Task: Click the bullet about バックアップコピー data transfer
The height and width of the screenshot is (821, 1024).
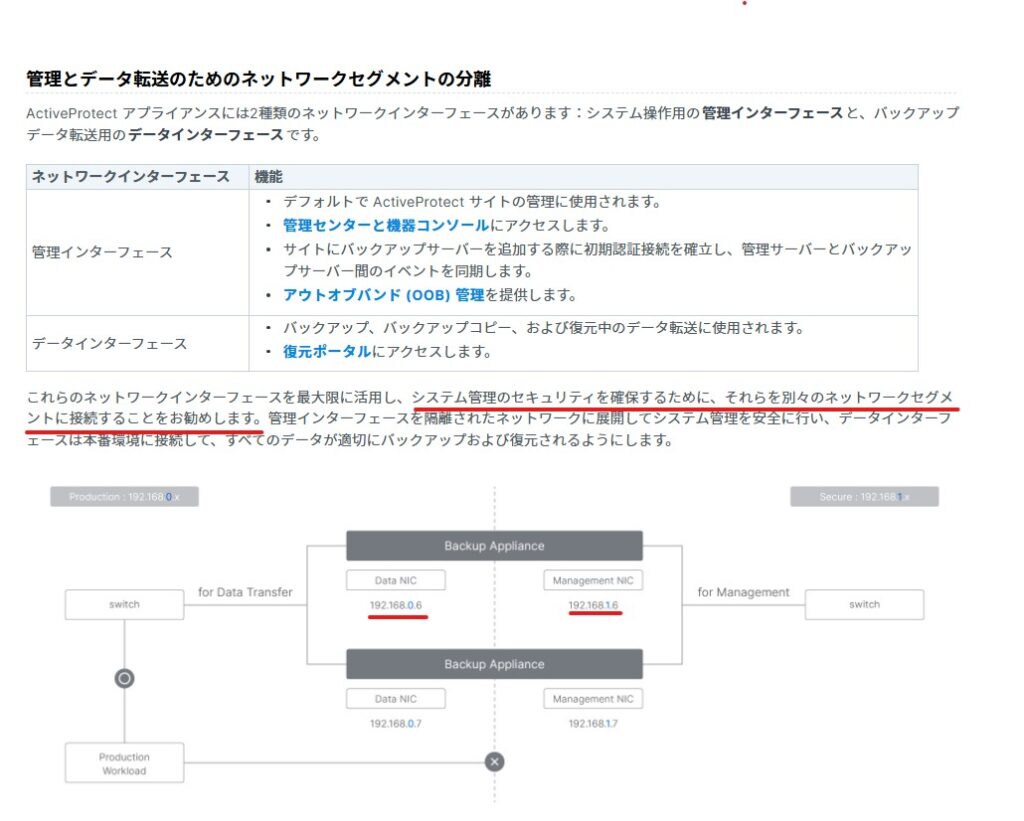Action: pos(543,327)
